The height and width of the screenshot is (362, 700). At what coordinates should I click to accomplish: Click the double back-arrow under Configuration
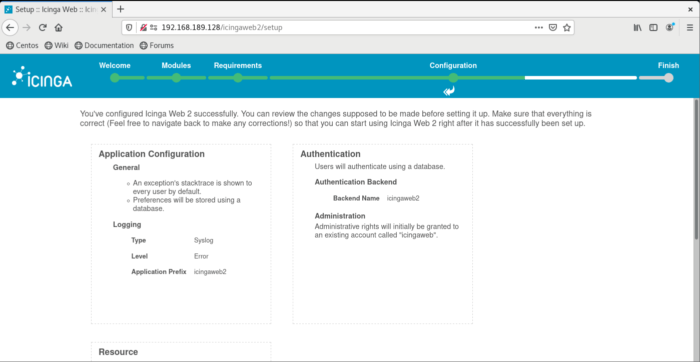(449, 92)
